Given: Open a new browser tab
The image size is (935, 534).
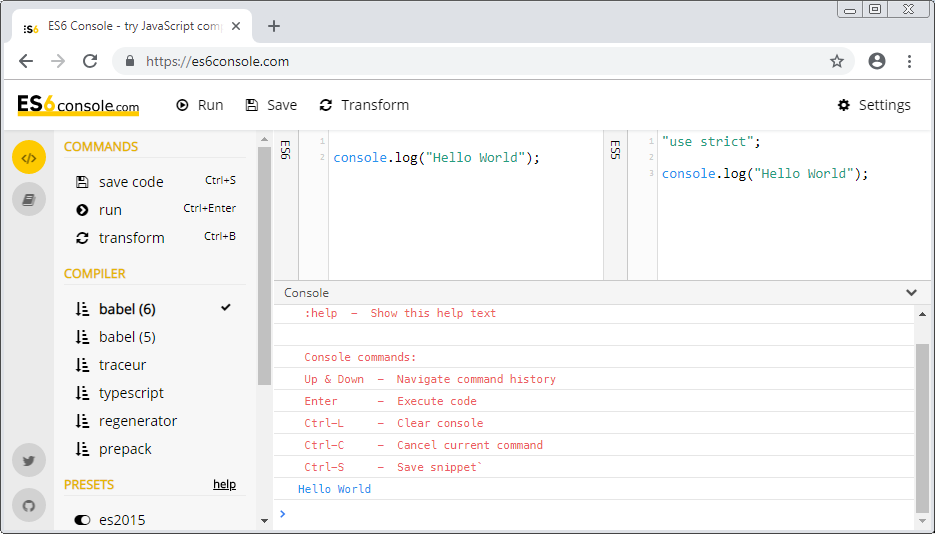Looking at the screenshot, I should tap(274, 26).
